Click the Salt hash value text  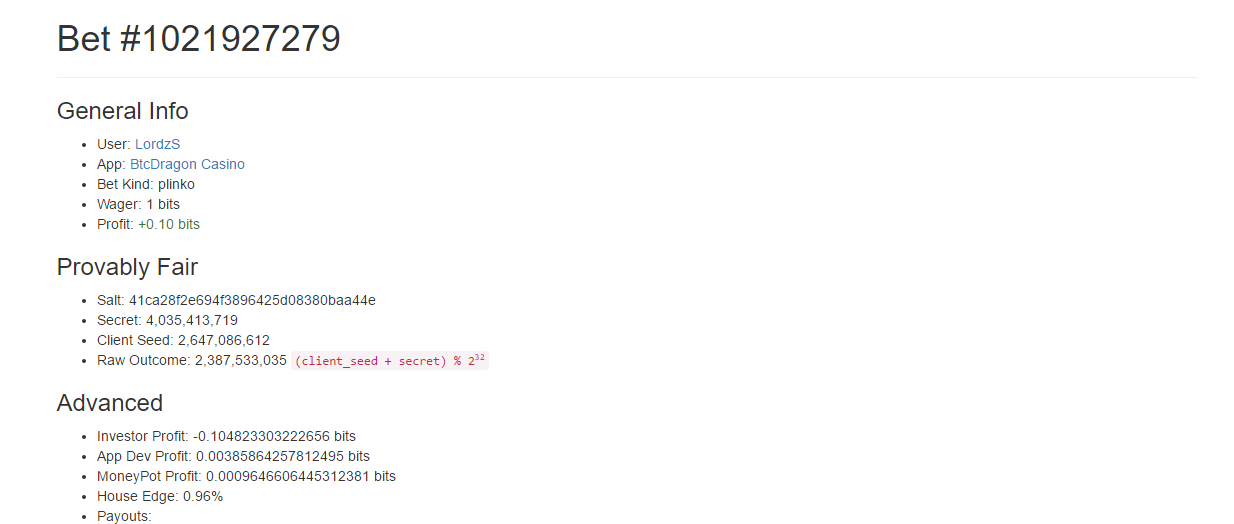coord(252,300)
